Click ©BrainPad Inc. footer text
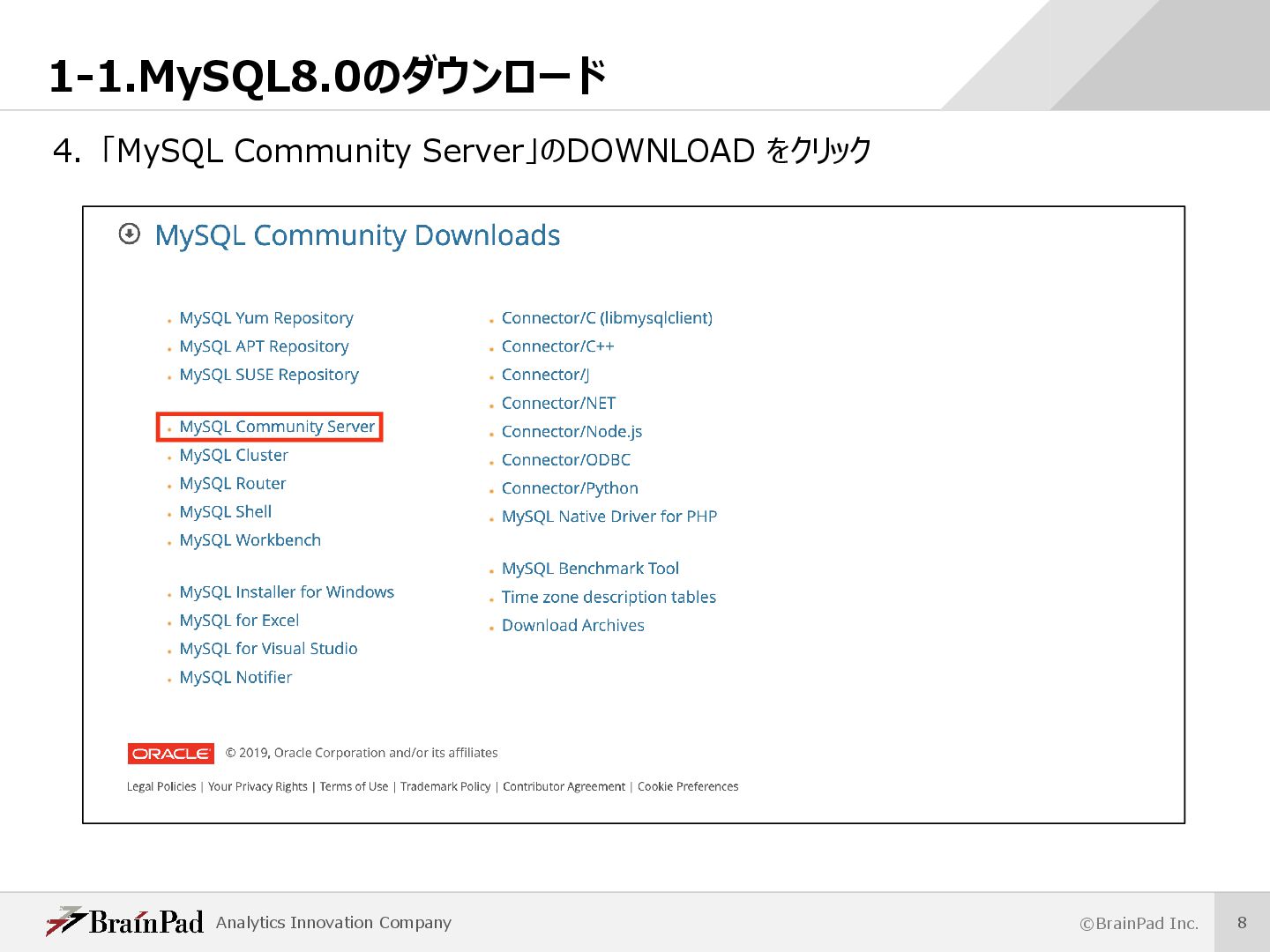The image size is (1270, 952). [1139, 924]
